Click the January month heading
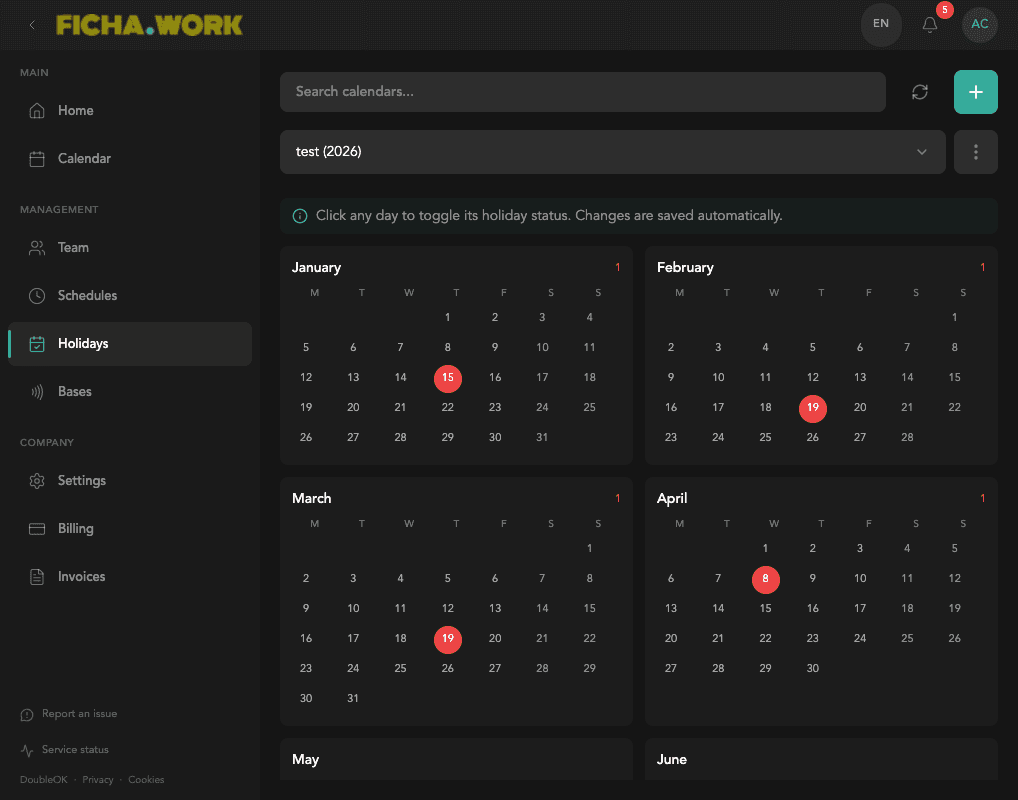The width and height of the screenshot is (1018, 800). point(316,268)
